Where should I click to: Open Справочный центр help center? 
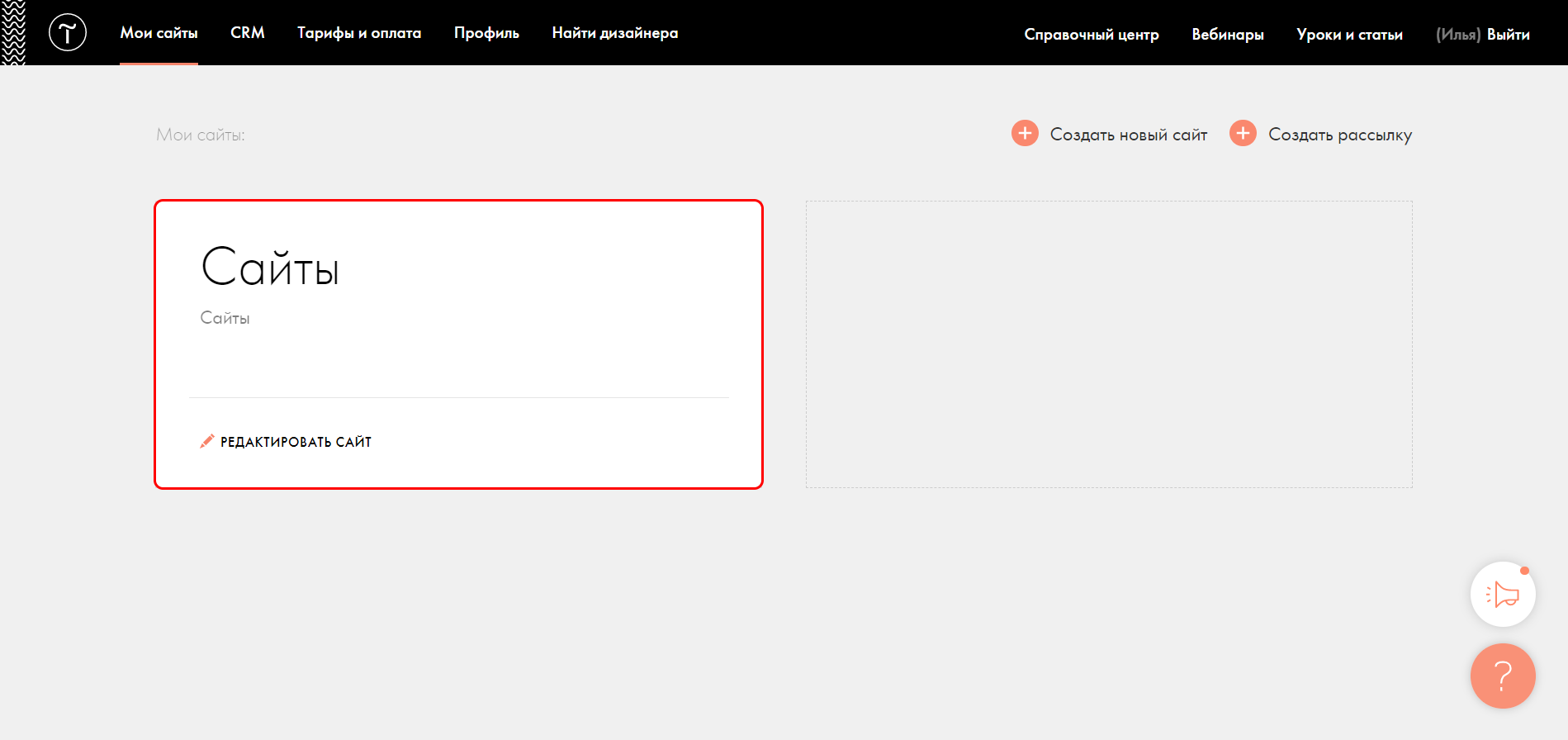pos(1092,35)
